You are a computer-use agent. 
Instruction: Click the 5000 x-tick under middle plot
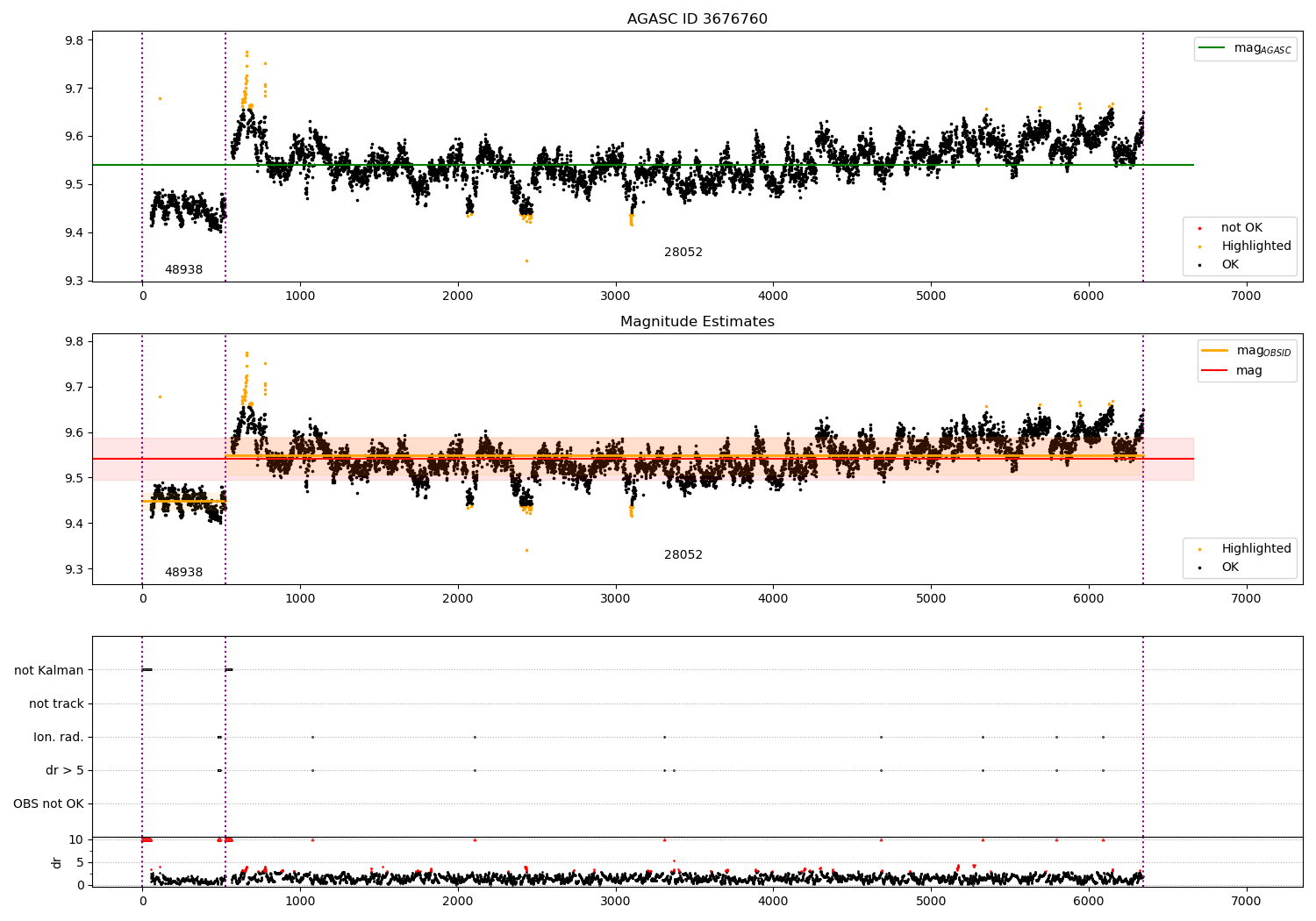pyautogui.click(x=931, y=599)
